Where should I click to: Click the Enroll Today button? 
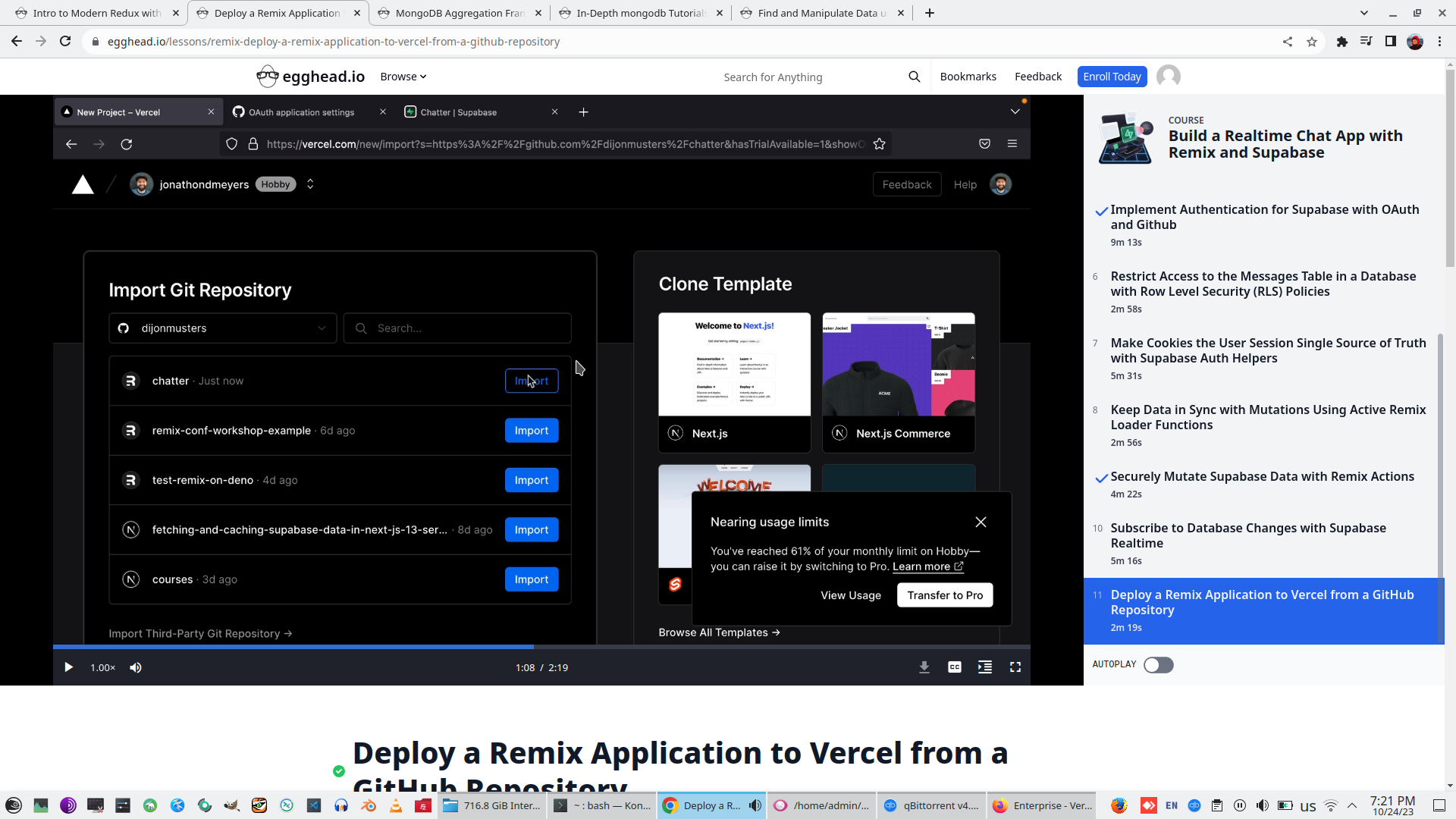click(x=1111, y=77)
